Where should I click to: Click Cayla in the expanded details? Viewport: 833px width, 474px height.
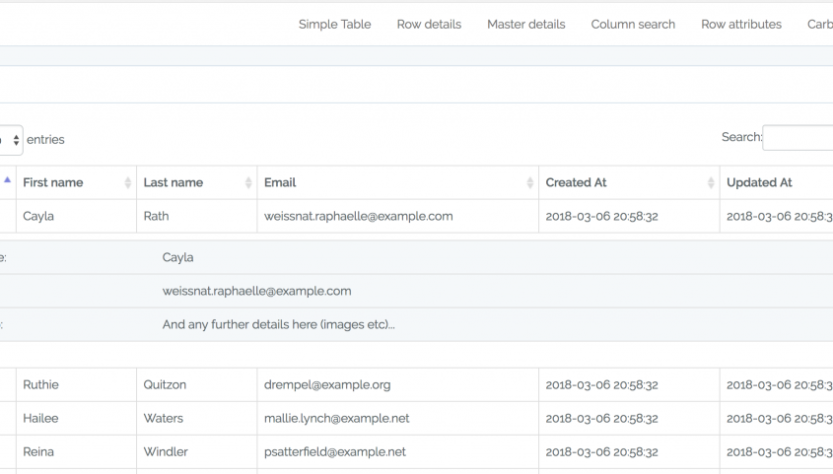point(178,258)
